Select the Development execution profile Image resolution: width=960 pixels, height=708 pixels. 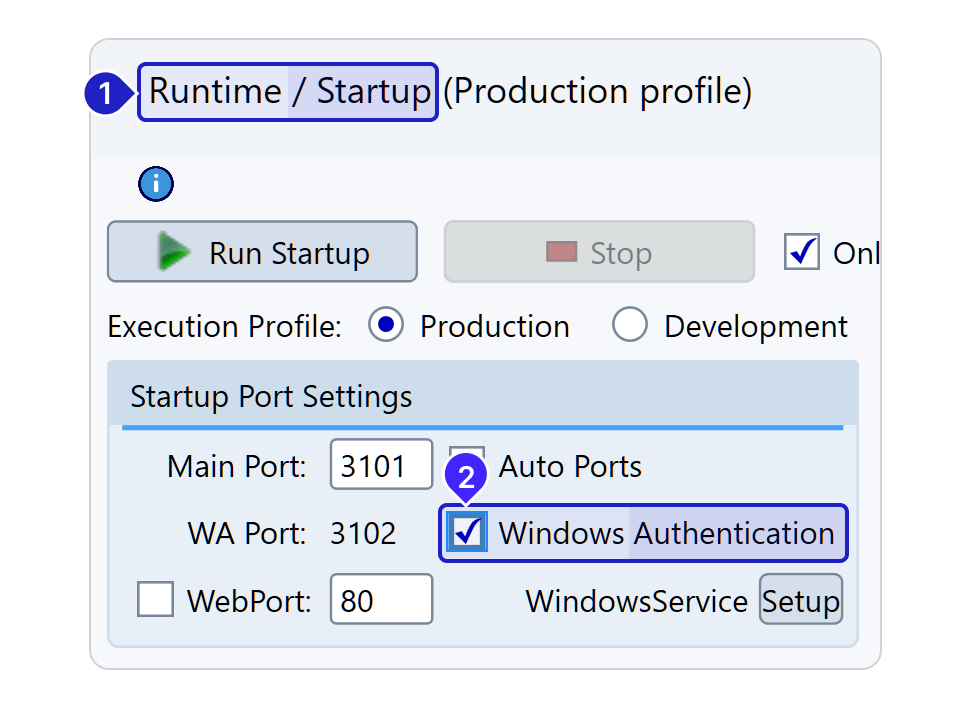tap(629, 325)
